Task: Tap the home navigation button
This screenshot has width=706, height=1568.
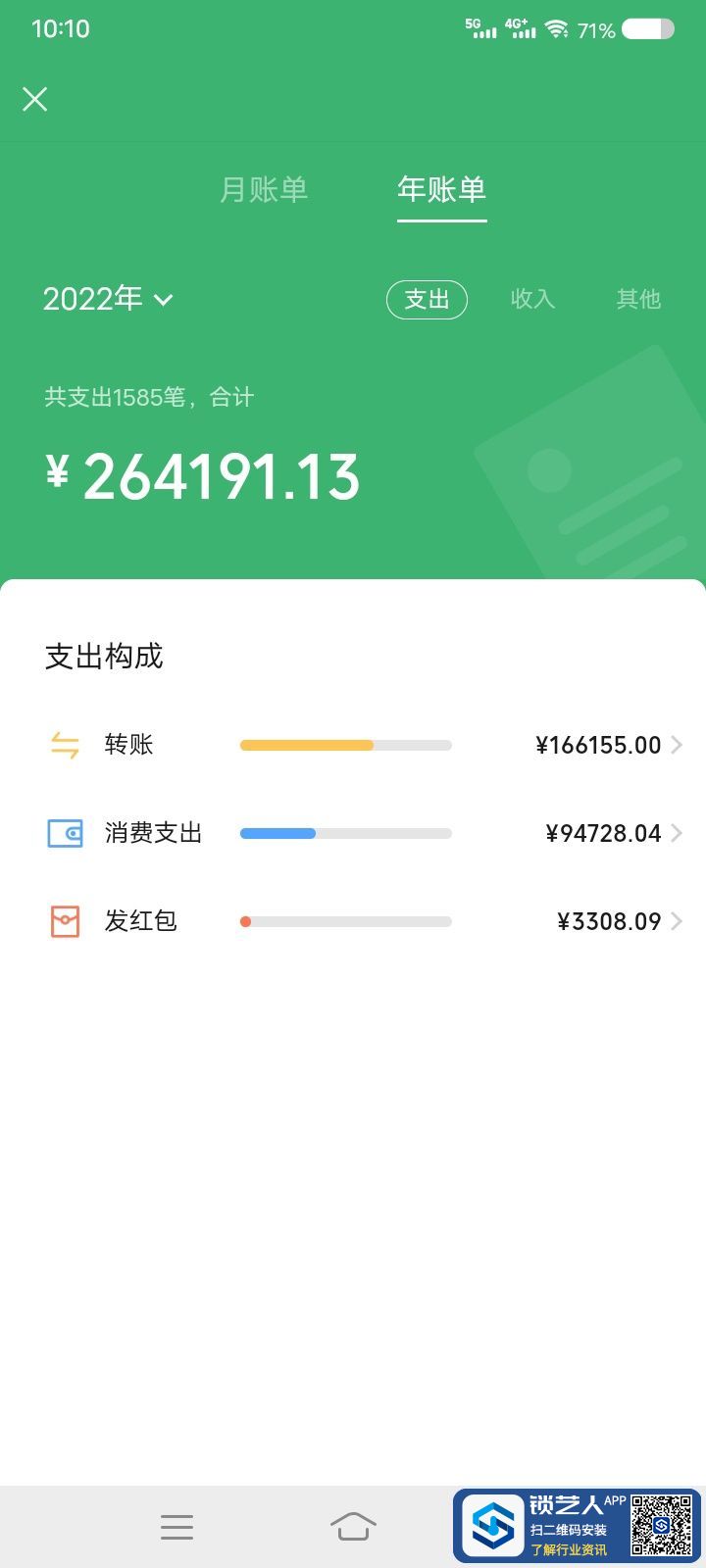Action: 353,1527
